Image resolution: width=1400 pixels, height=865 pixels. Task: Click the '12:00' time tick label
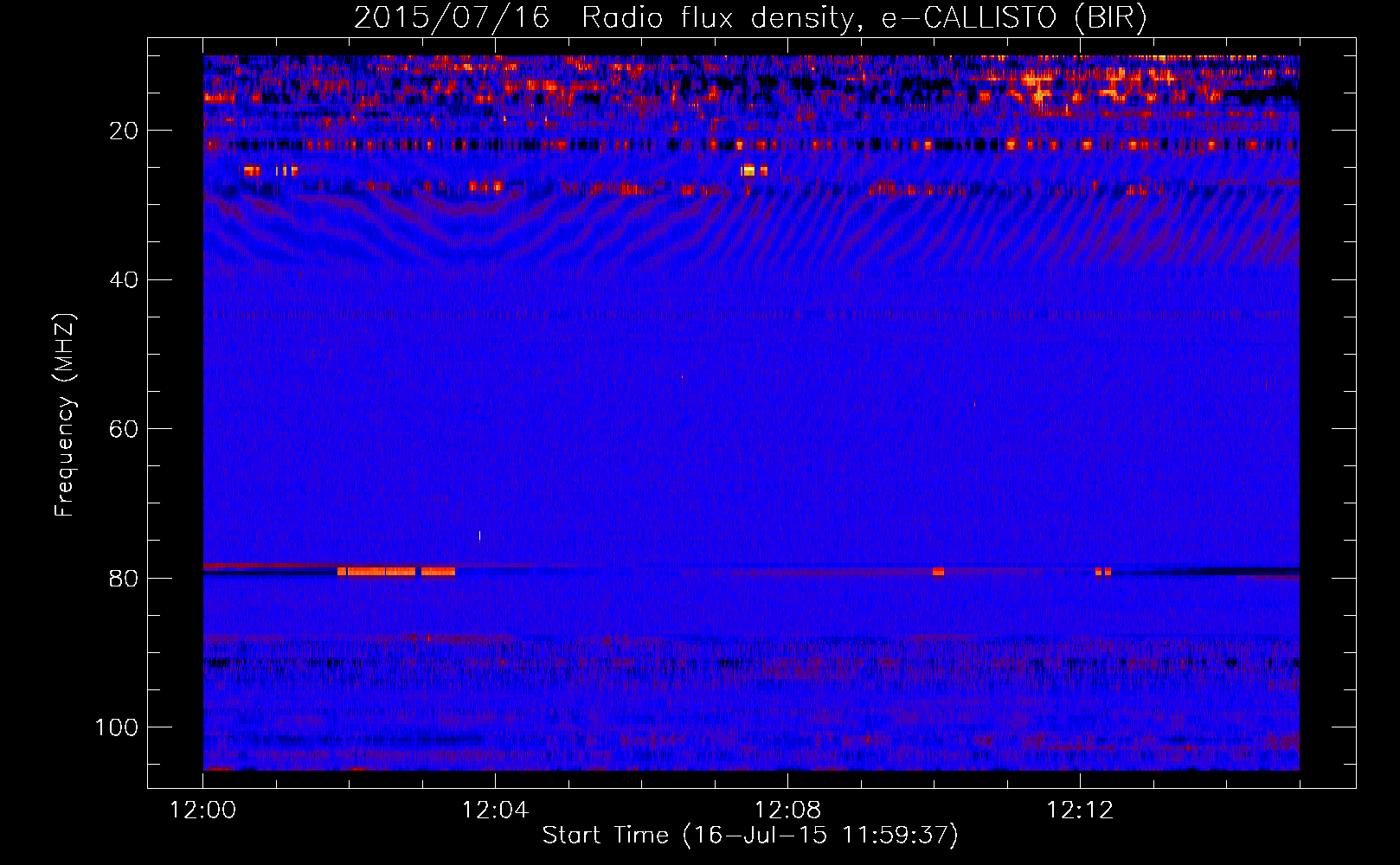(x=202, y=811)
